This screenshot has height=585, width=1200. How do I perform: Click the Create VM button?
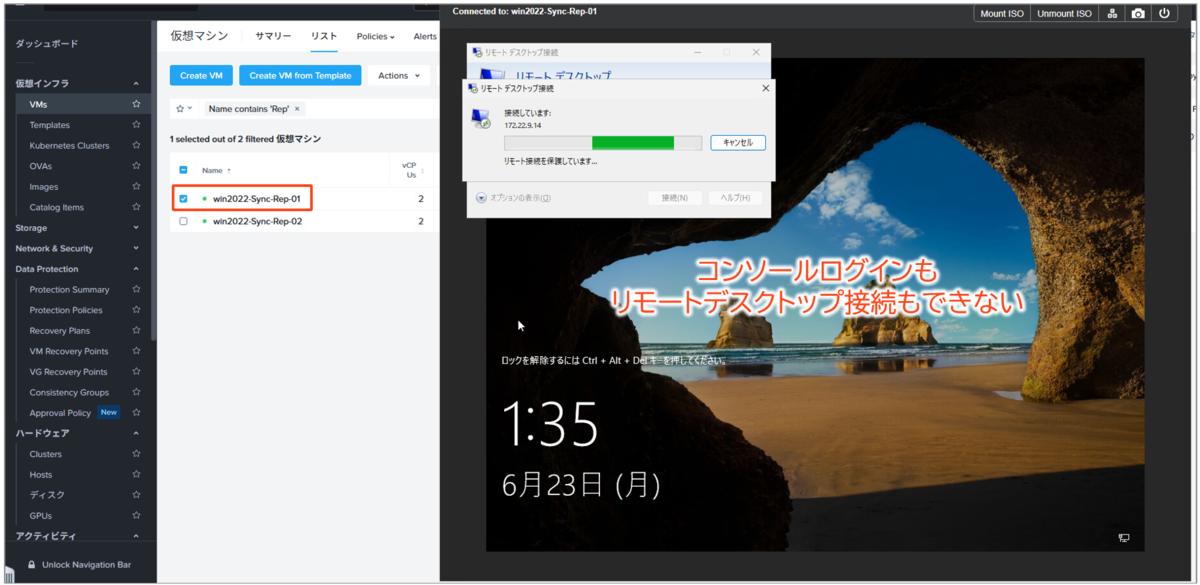coord(201,76)
